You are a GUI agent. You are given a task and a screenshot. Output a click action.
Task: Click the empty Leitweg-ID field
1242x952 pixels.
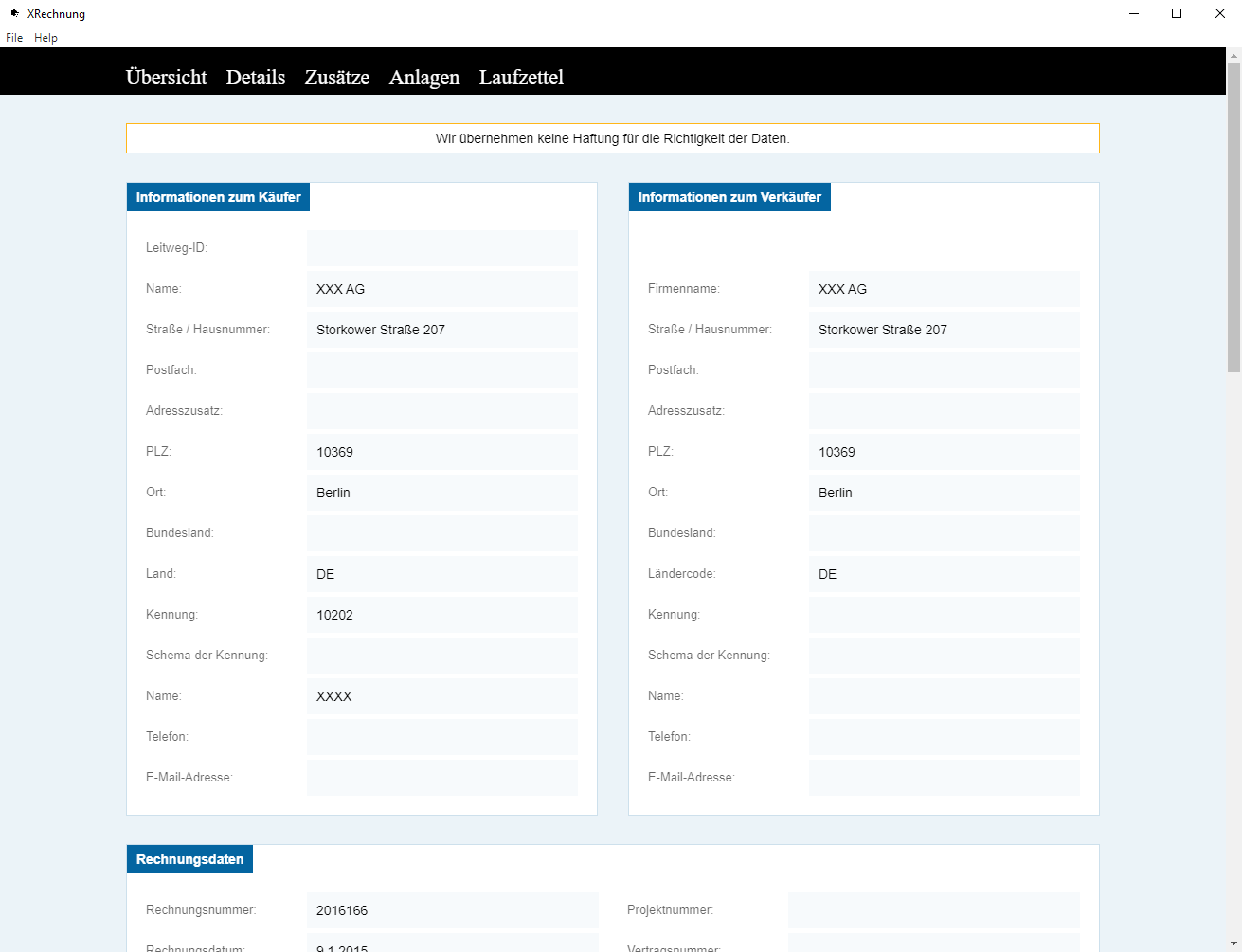(441, 247)
